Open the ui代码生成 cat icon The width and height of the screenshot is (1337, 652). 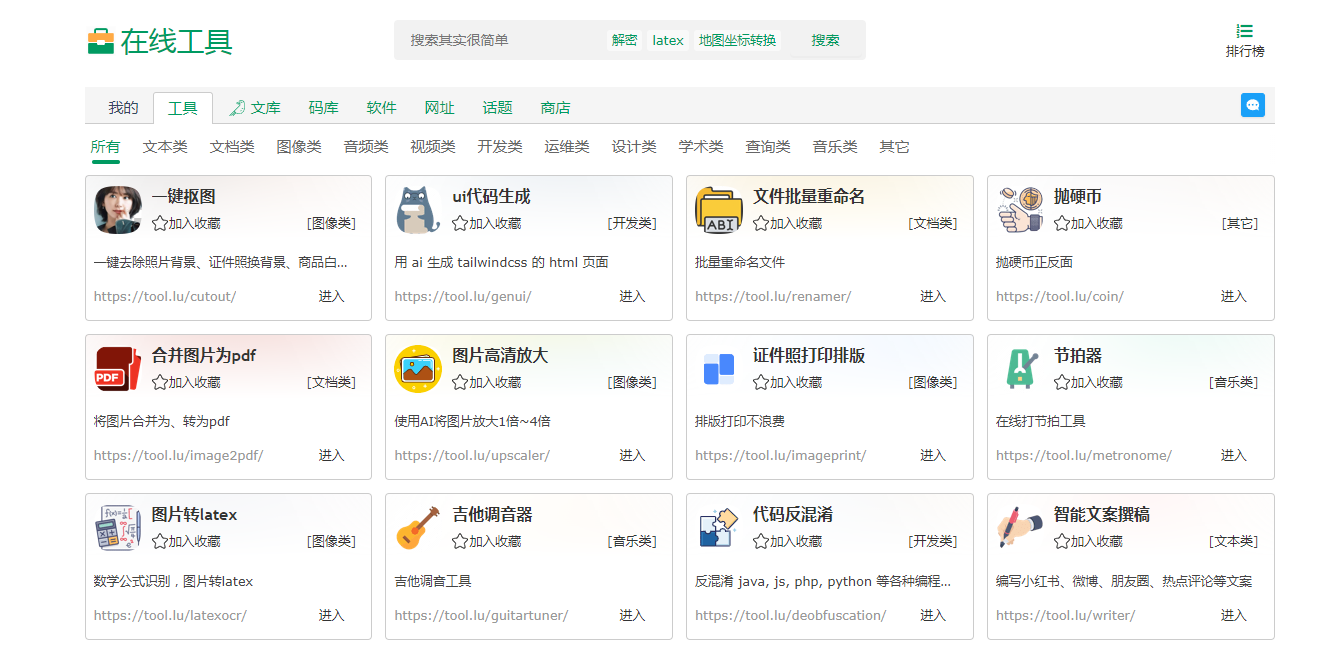[418, 210]
